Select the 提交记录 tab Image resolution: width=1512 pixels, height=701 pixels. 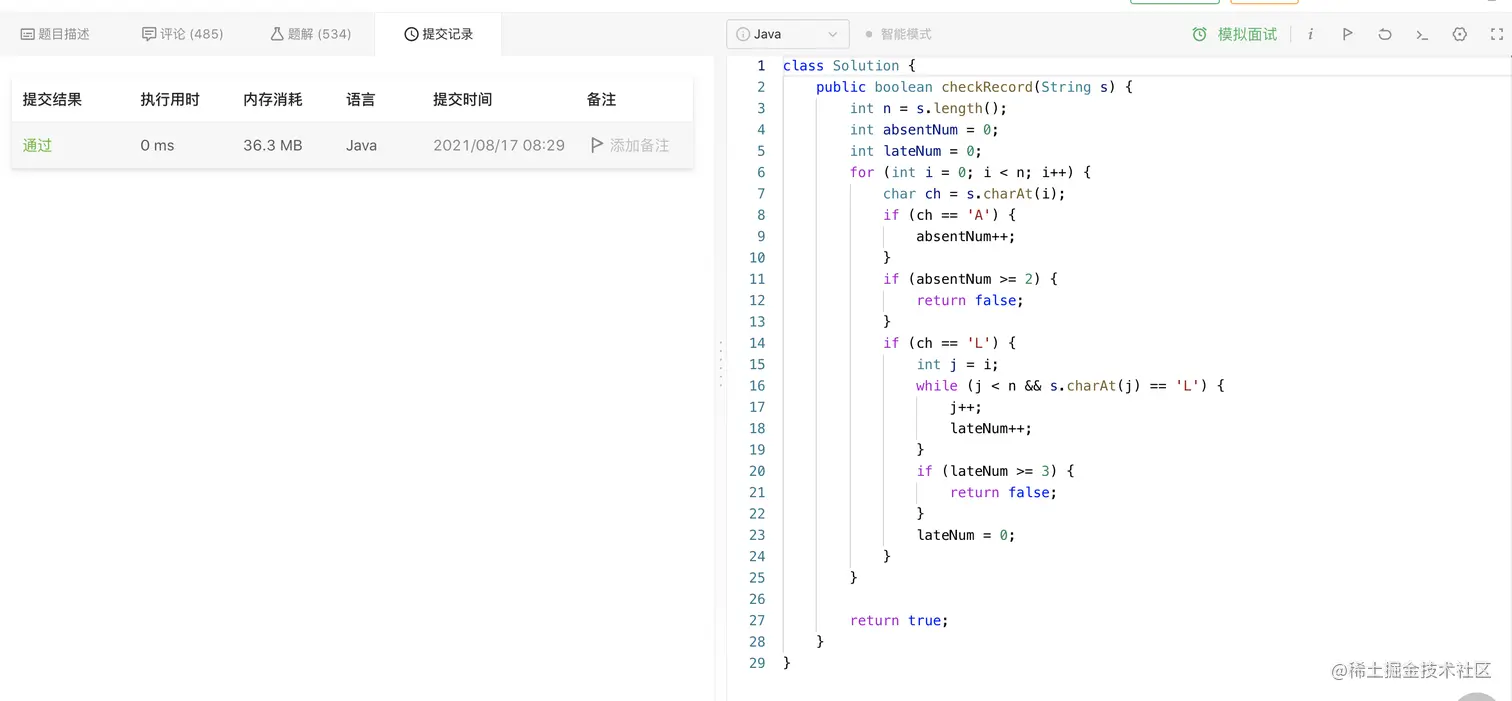[438, 34]
